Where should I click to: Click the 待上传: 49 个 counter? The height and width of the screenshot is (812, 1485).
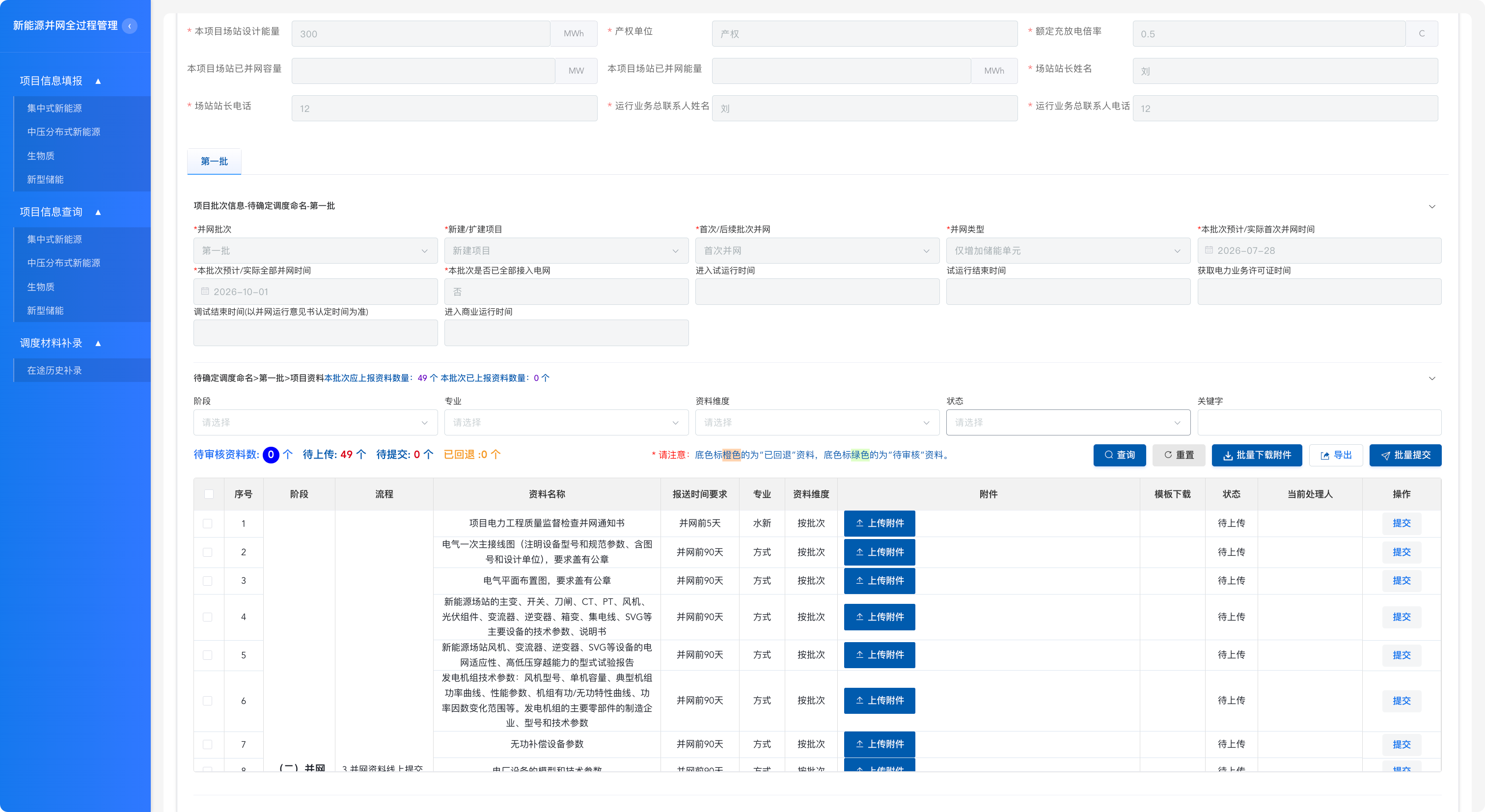[334, 455]
